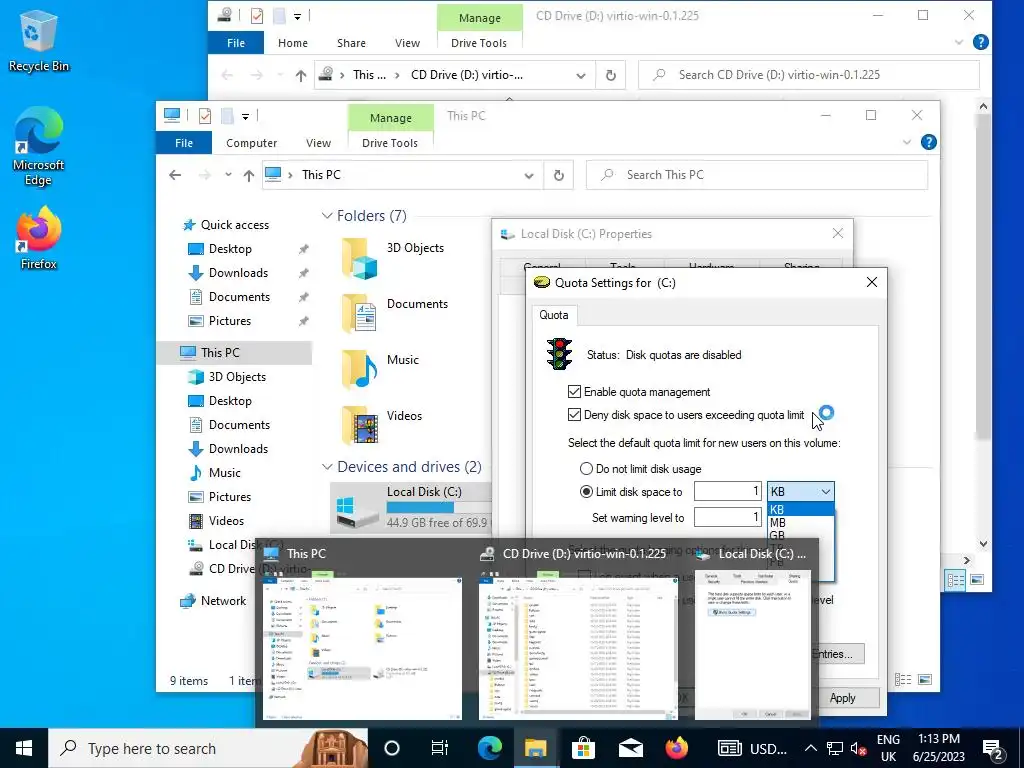Open the View tab in This PC window
The height and width of the screenshot is (768, 1024).
point(318,142)
